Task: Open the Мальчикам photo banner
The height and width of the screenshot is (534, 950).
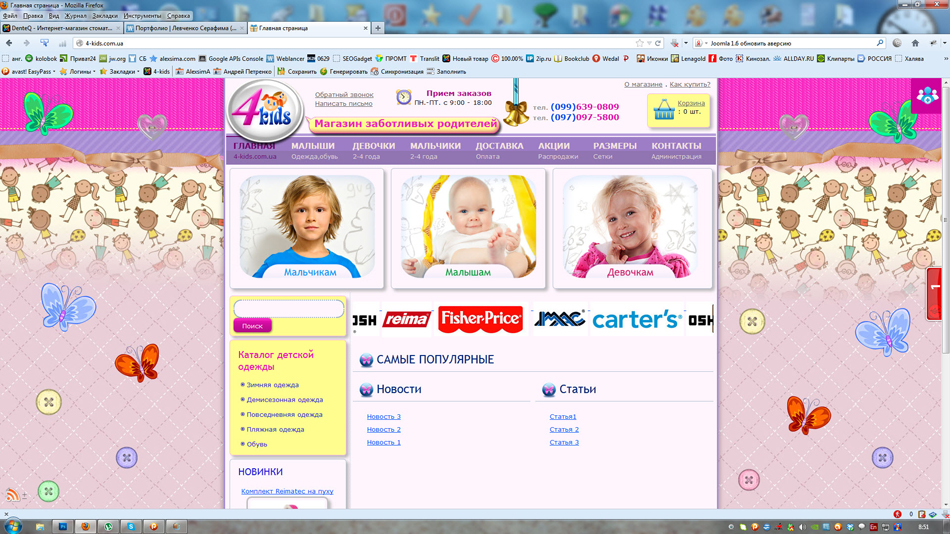Action: tap(307, 228)
